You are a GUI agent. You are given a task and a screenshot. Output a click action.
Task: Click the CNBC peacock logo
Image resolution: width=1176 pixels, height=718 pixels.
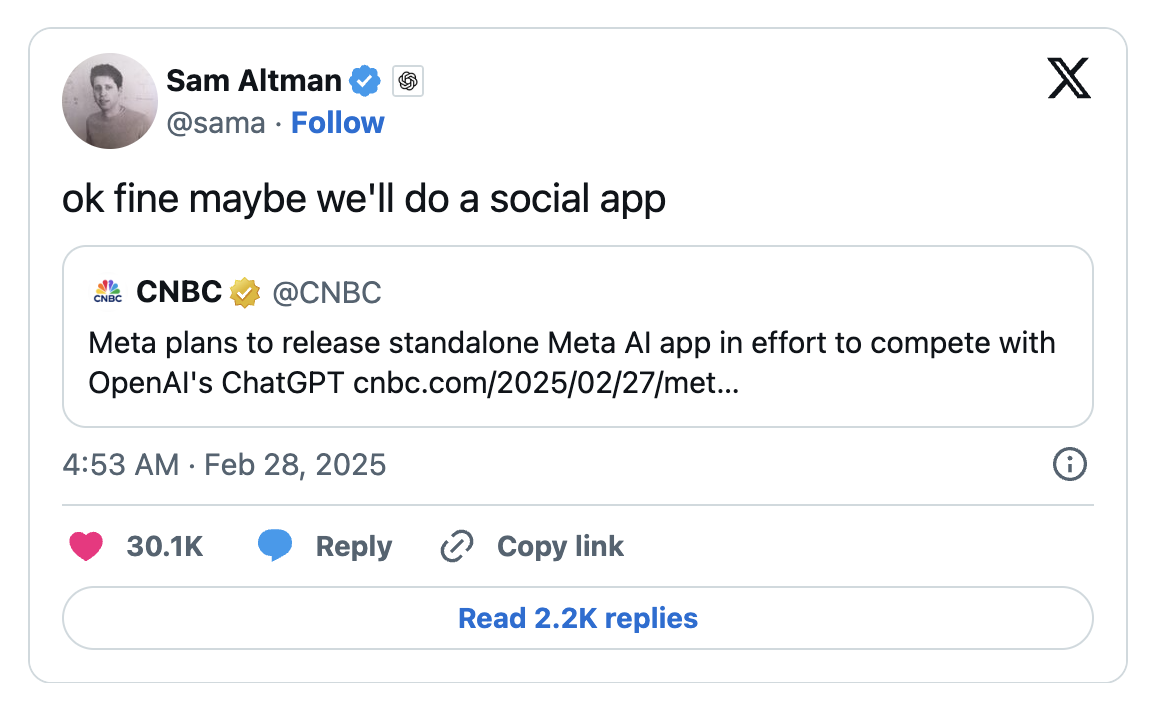107,292
